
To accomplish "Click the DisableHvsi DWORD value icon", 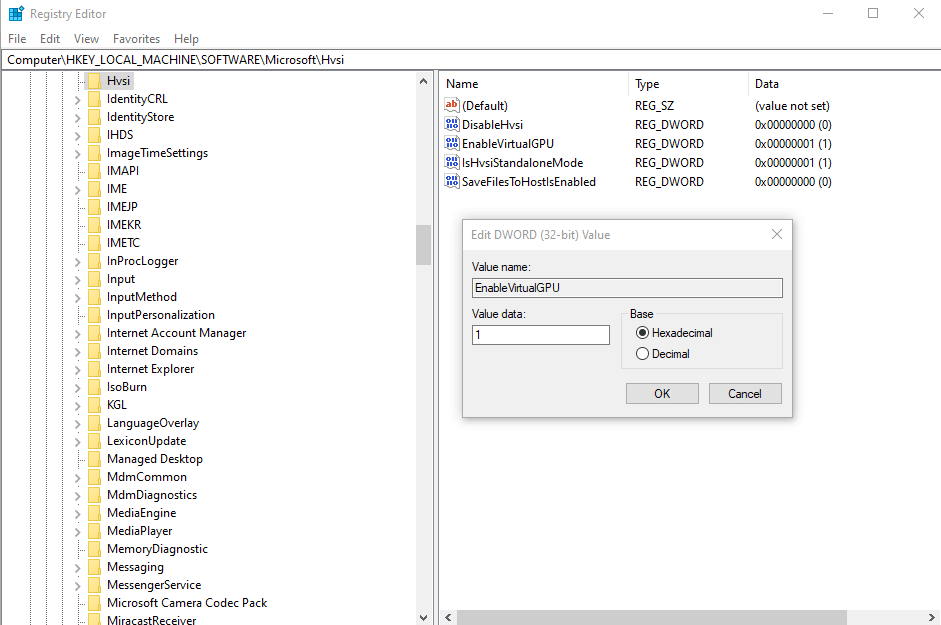I will click(452, 125).
